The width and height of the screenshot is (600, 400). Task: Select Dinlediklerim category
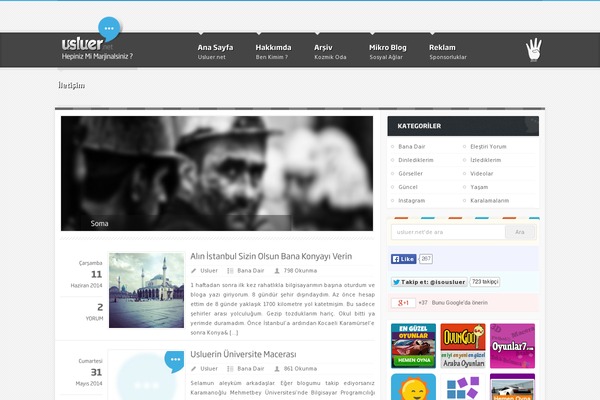pyautogui.click(x=416, y=160)
